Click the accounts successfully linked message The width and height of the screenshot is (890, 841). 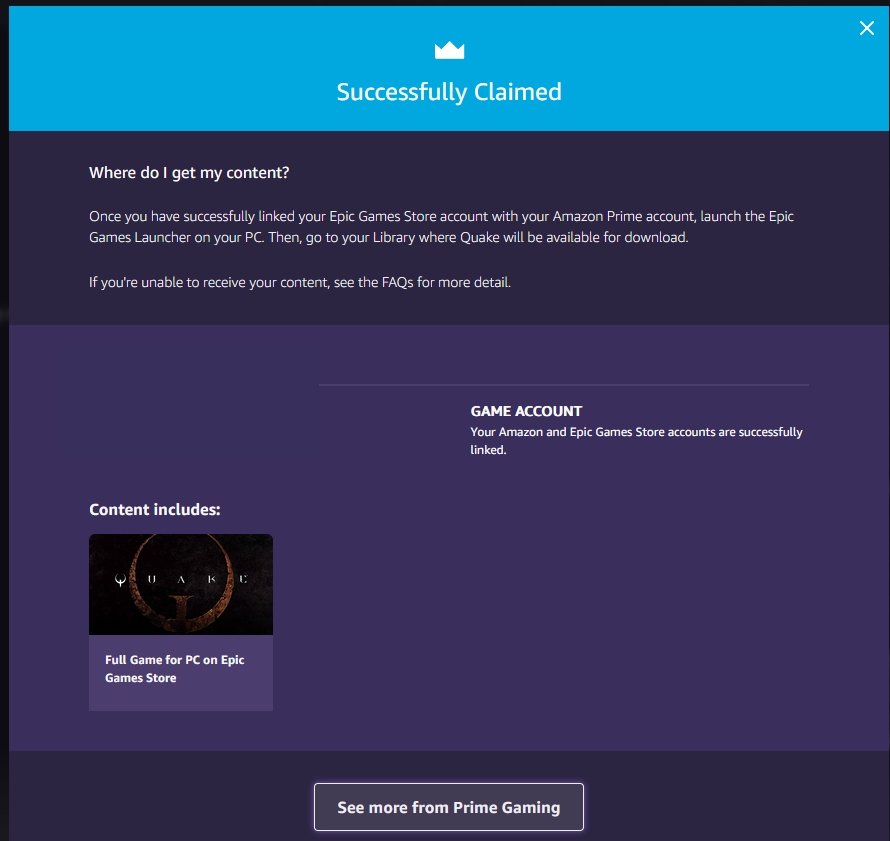[636, 440]
